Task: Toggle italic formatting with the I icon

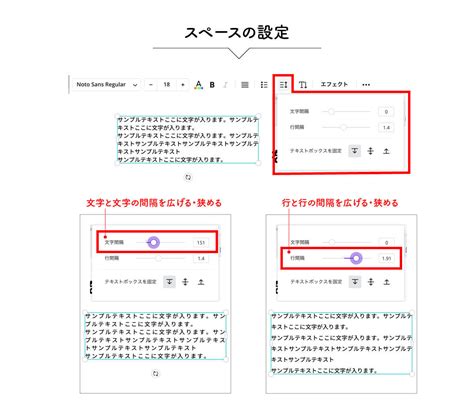Action: click(x=225, y=85)
